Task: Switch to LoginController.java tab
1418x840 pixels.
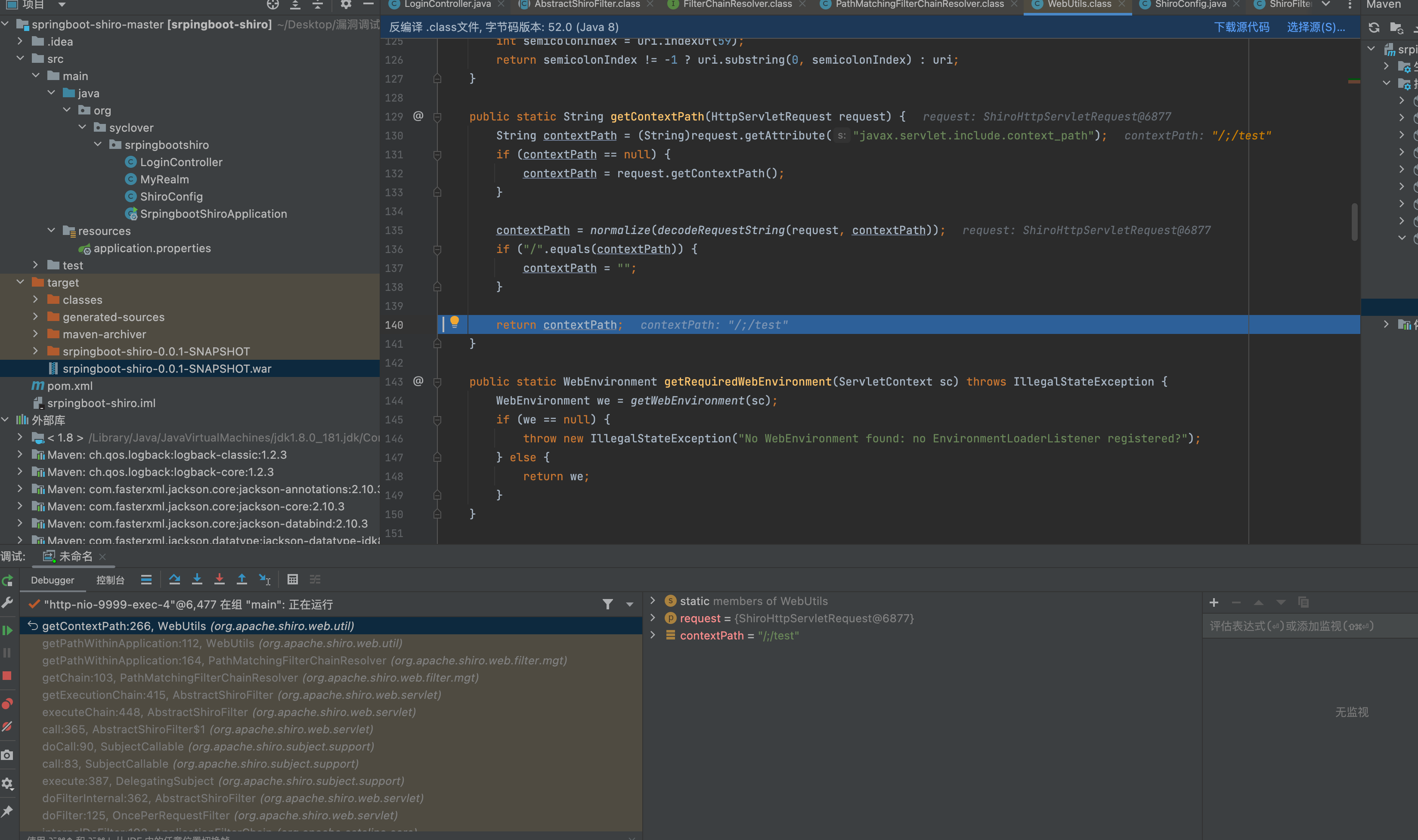Action: click(x=447, y=5)
